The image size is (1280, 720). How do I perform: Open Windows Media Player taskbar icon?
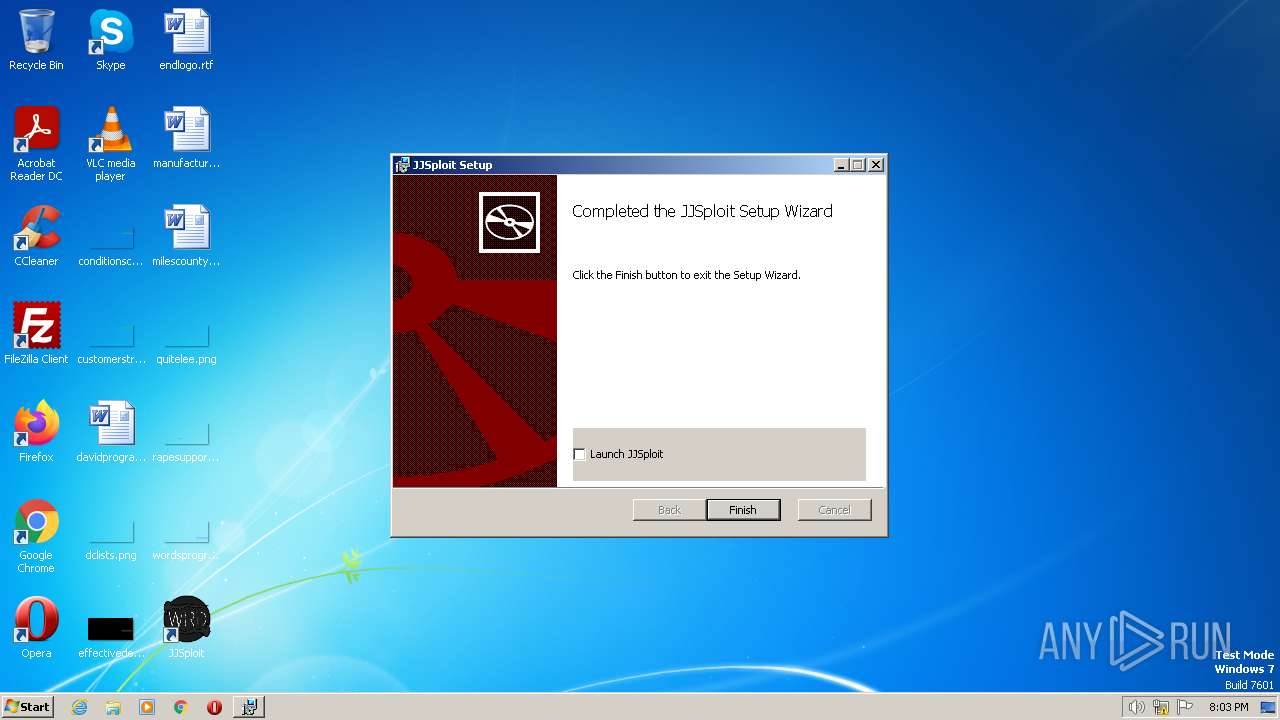coord(147,707)
